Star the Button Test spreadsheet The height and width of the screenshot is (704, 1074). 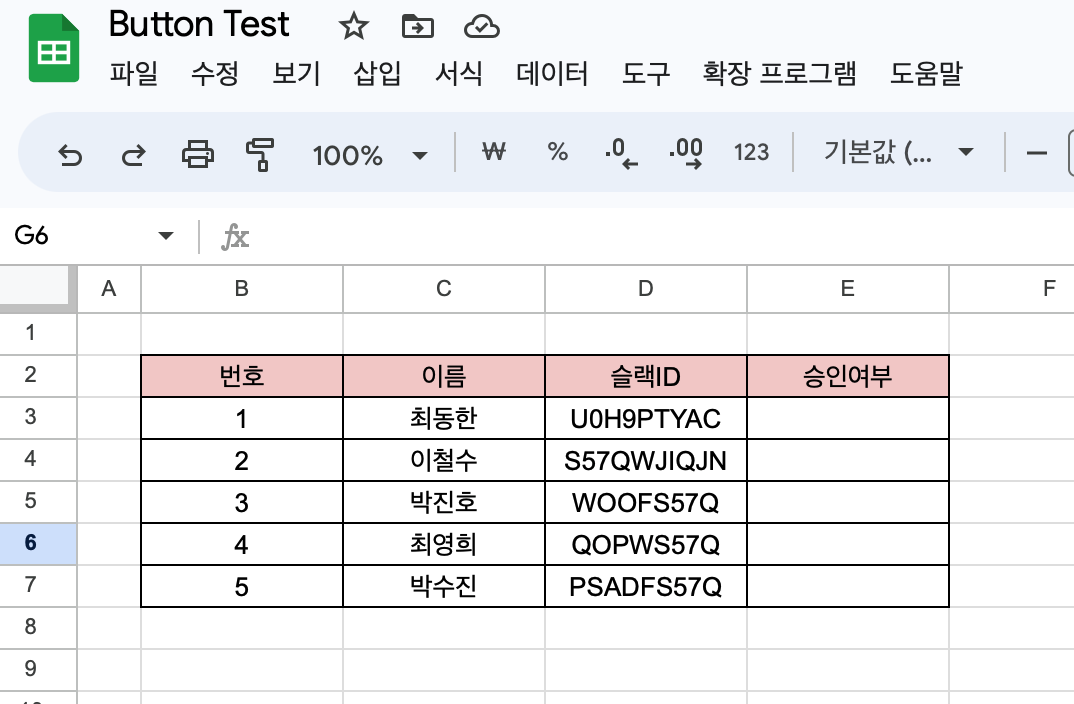coord(353,27)
